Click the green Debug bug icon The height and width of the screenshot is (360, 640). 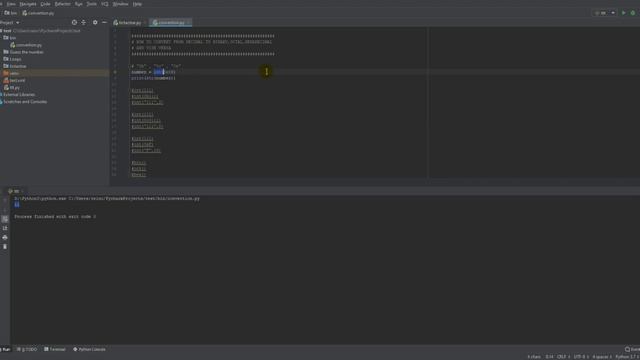(x=633, y=13)
